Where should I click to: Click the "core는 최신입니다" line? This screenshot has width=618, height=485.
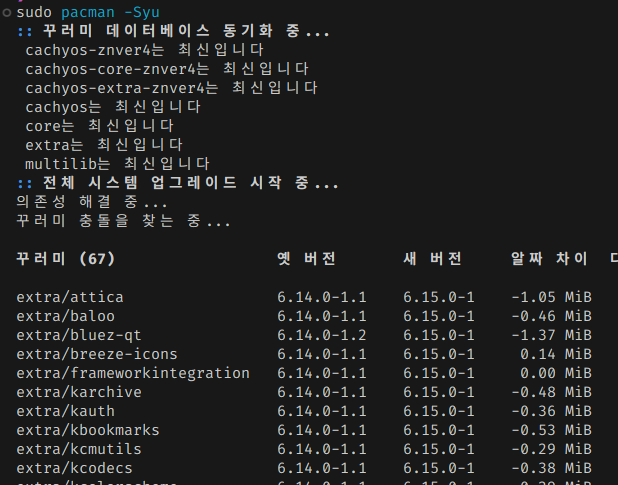pyautogui.click(x=99, y=126)
